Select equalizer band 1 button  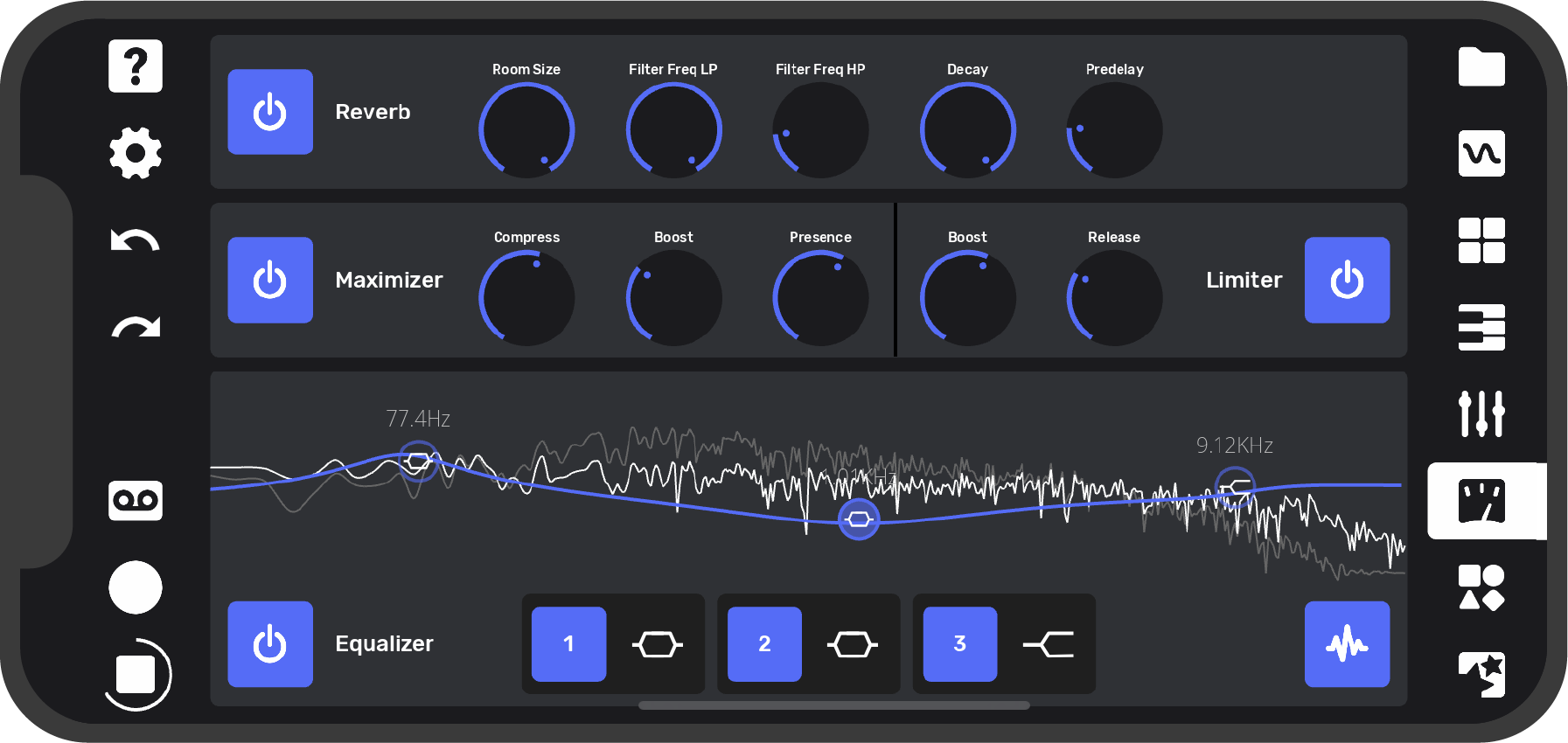pos(568,644)
